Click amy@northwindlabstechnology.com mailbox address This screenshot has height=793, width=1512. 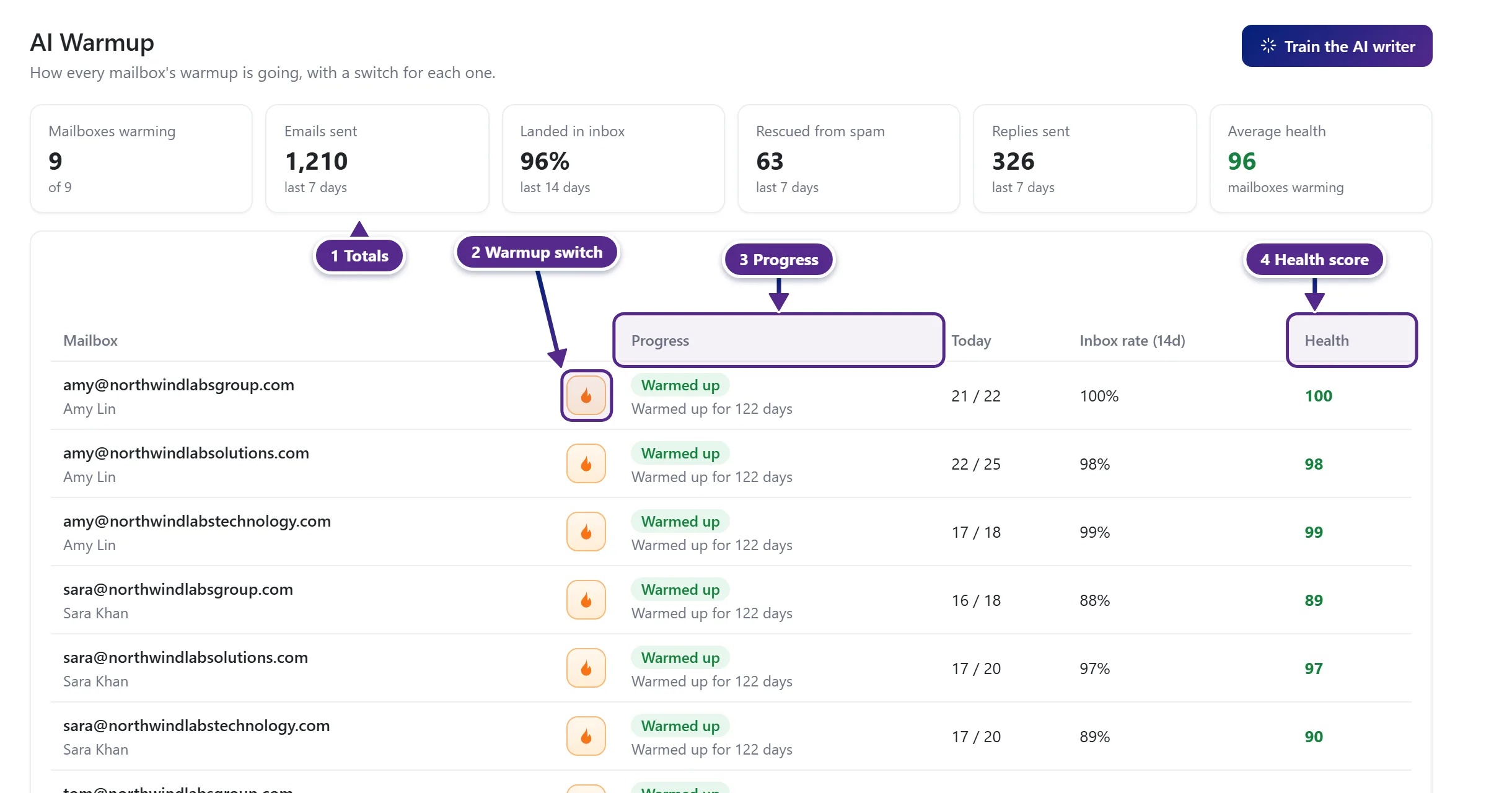[197, 521]
